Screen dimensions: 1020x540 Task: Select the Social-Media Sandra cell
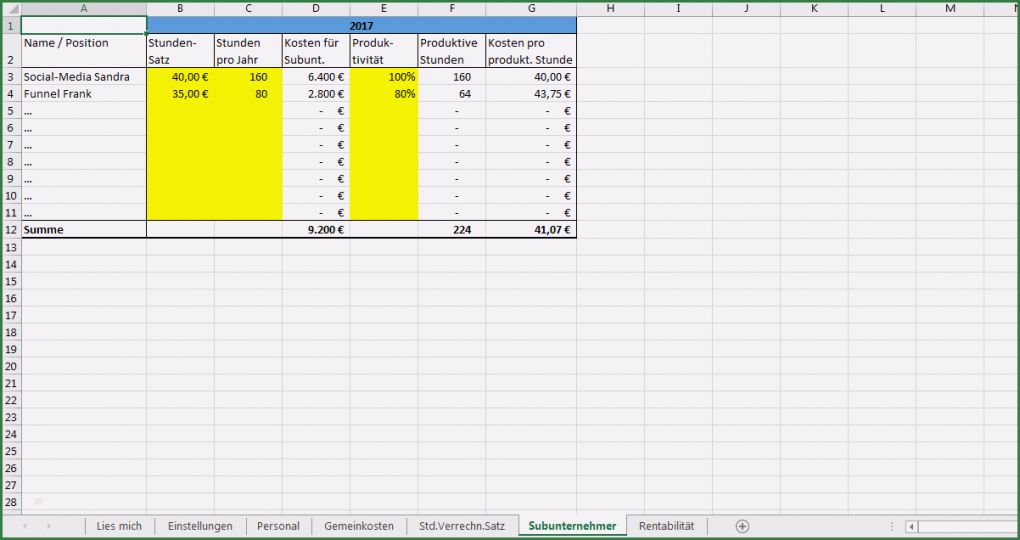coord(83,77)
